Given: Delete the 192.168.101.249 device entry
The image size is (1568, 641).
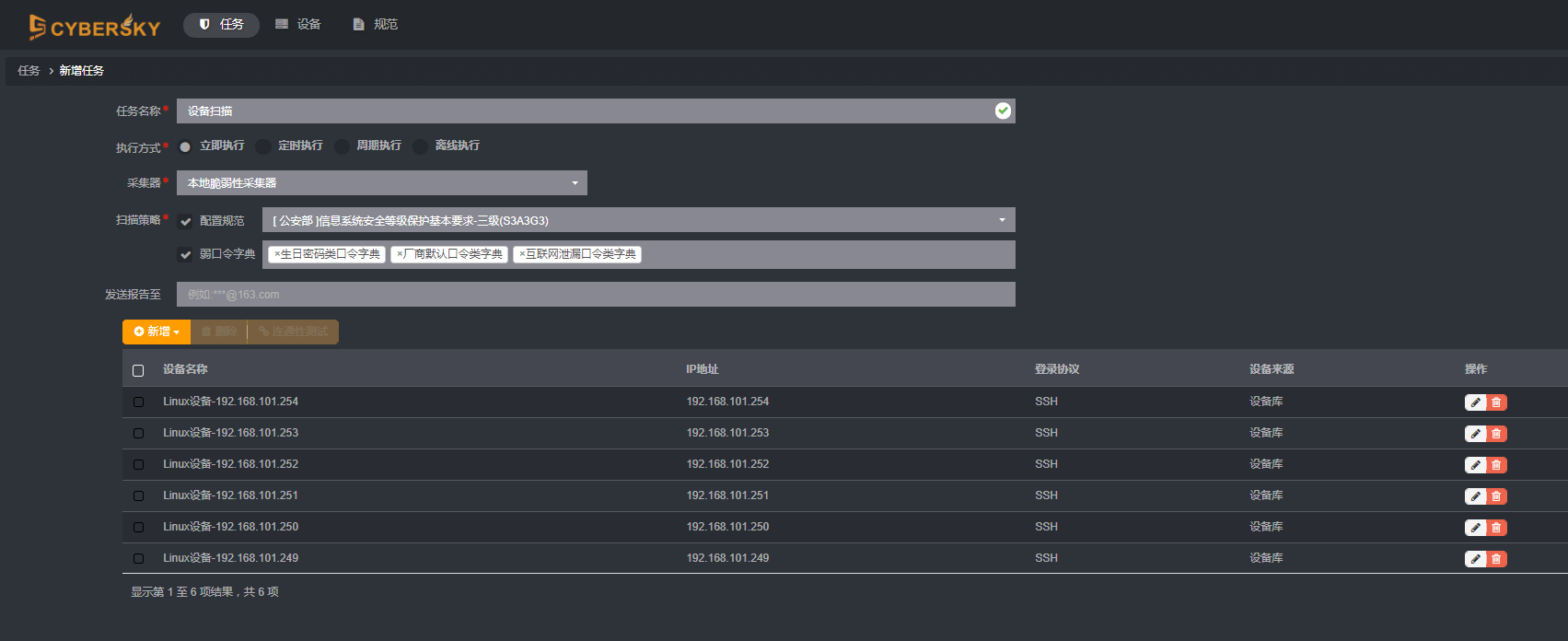Looking at the screenshot, I should pos(1497,559).
